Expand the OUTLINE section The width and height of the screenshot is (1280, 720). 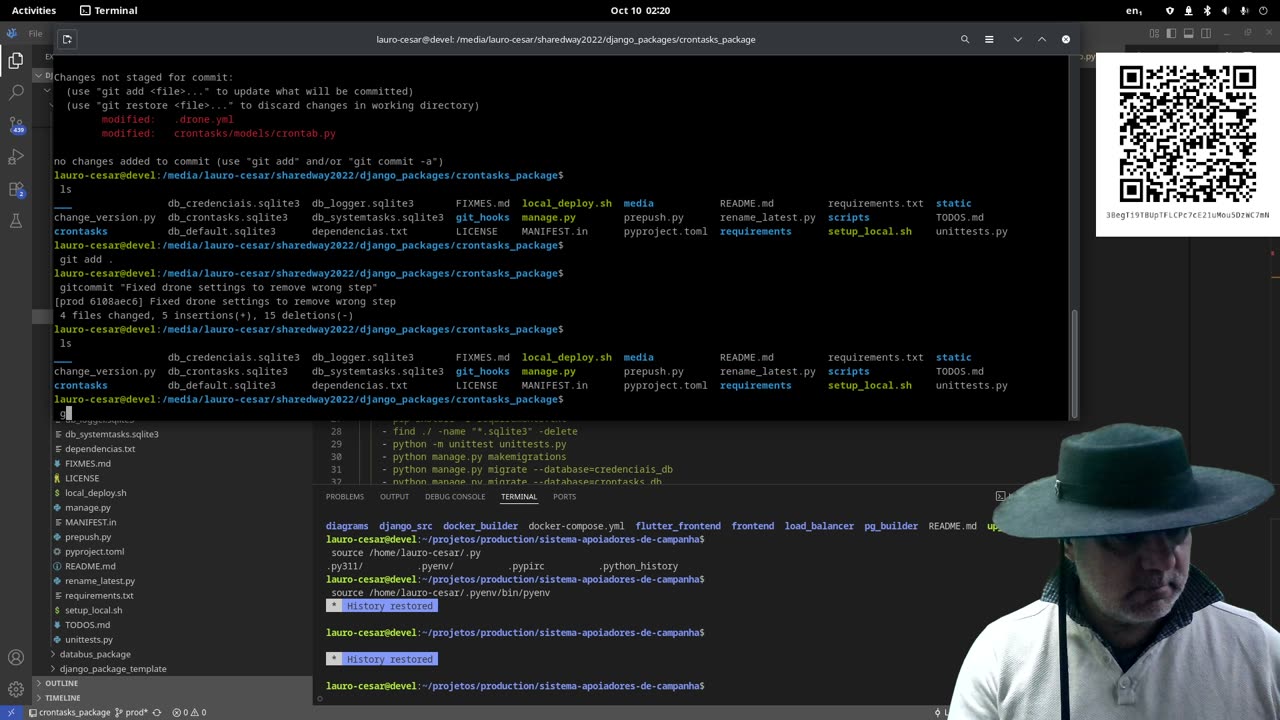click(61, 683)
